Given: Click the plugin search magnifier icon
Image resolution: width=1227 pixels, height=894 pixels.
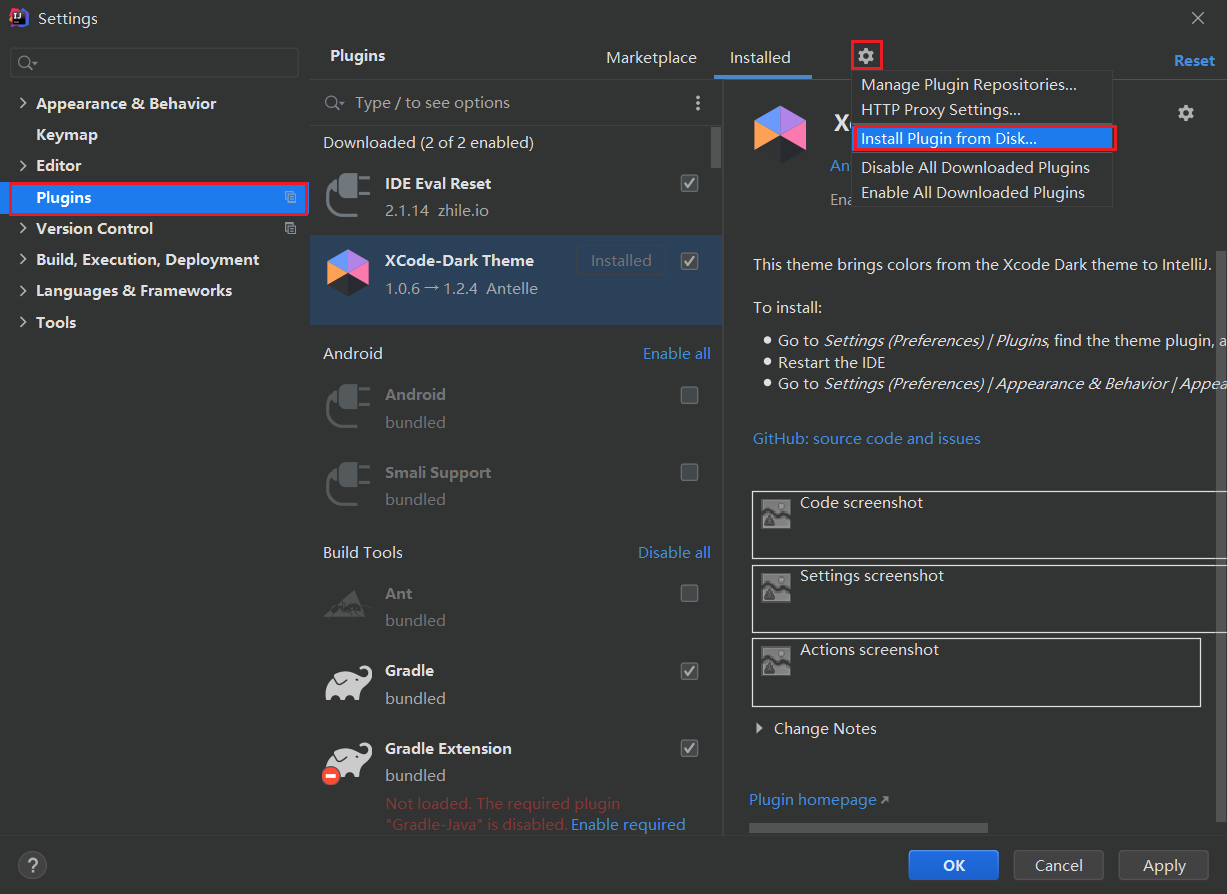Looking at the screenshot, I should [x=335, y=103].
